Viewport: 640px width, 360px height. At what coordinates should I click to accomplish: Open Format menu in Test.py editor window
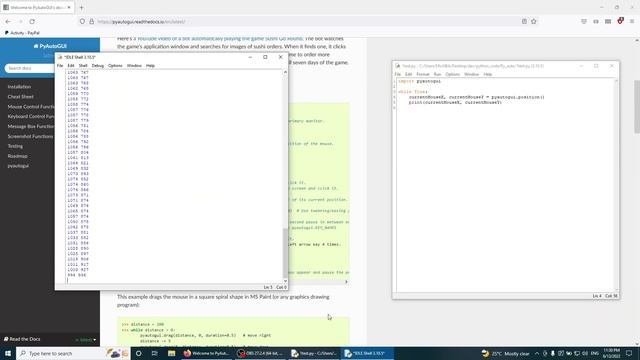coord(422,74)
